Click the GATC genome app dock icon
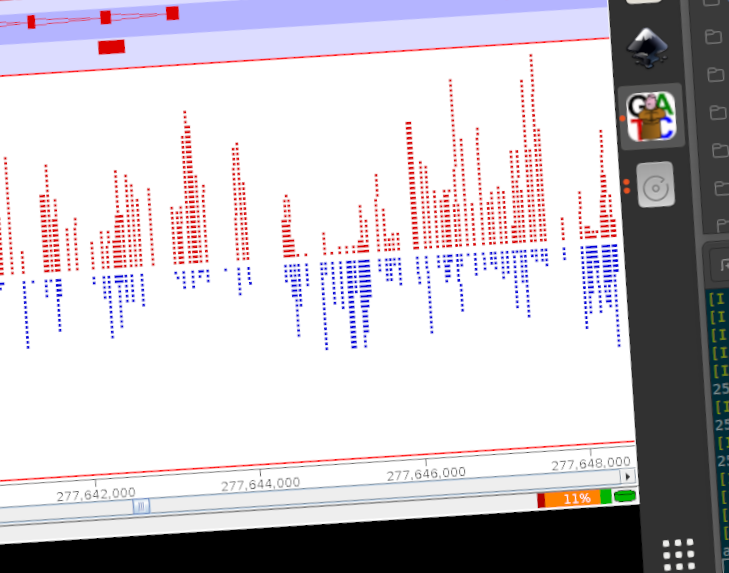Screen dimensions: 729x573 [x=651, y=116]
